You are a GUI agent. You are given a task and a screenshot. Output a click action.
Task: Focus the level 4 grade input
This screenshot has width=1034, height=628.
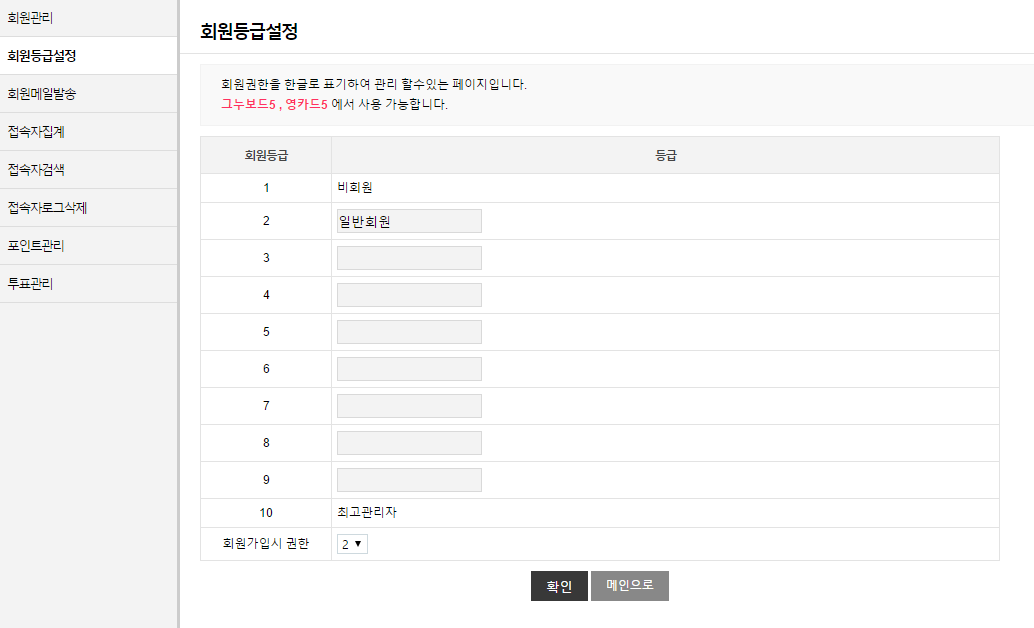(x=409, y=295)
